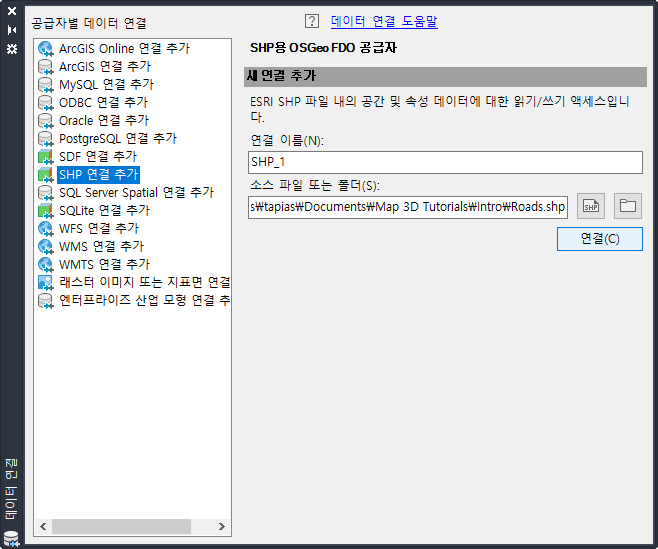Click the list scrollbar left arrow
The image size is (658, 549).
point(43,526)
